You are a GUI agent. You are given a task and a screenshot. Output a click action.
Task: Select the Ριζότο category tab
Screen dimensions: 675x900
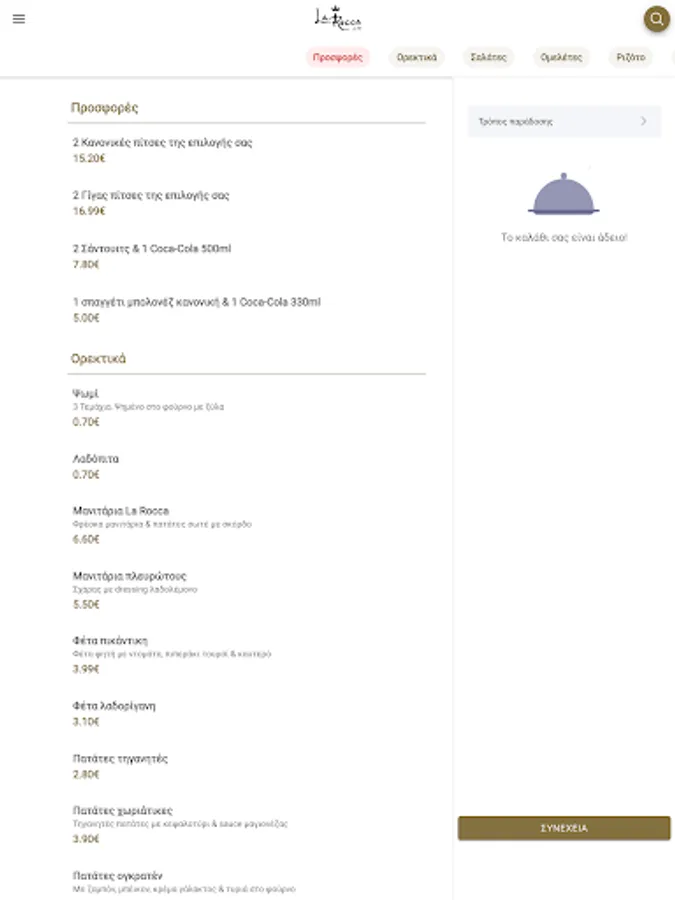(x=631, y=57)
